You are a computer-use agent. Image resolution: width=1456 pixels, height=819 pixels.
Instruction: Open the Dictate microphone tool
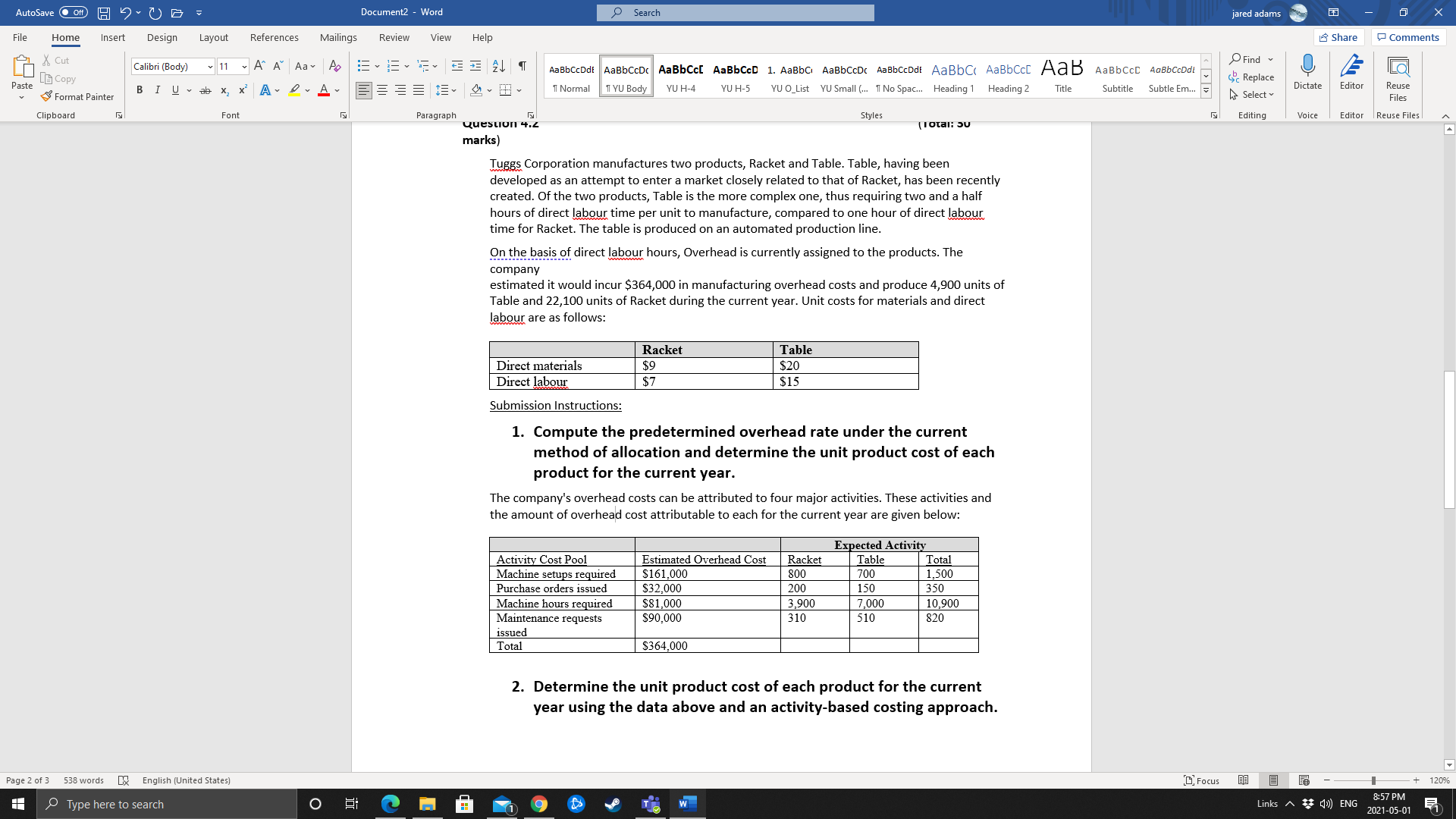(x=1307, y=68)
